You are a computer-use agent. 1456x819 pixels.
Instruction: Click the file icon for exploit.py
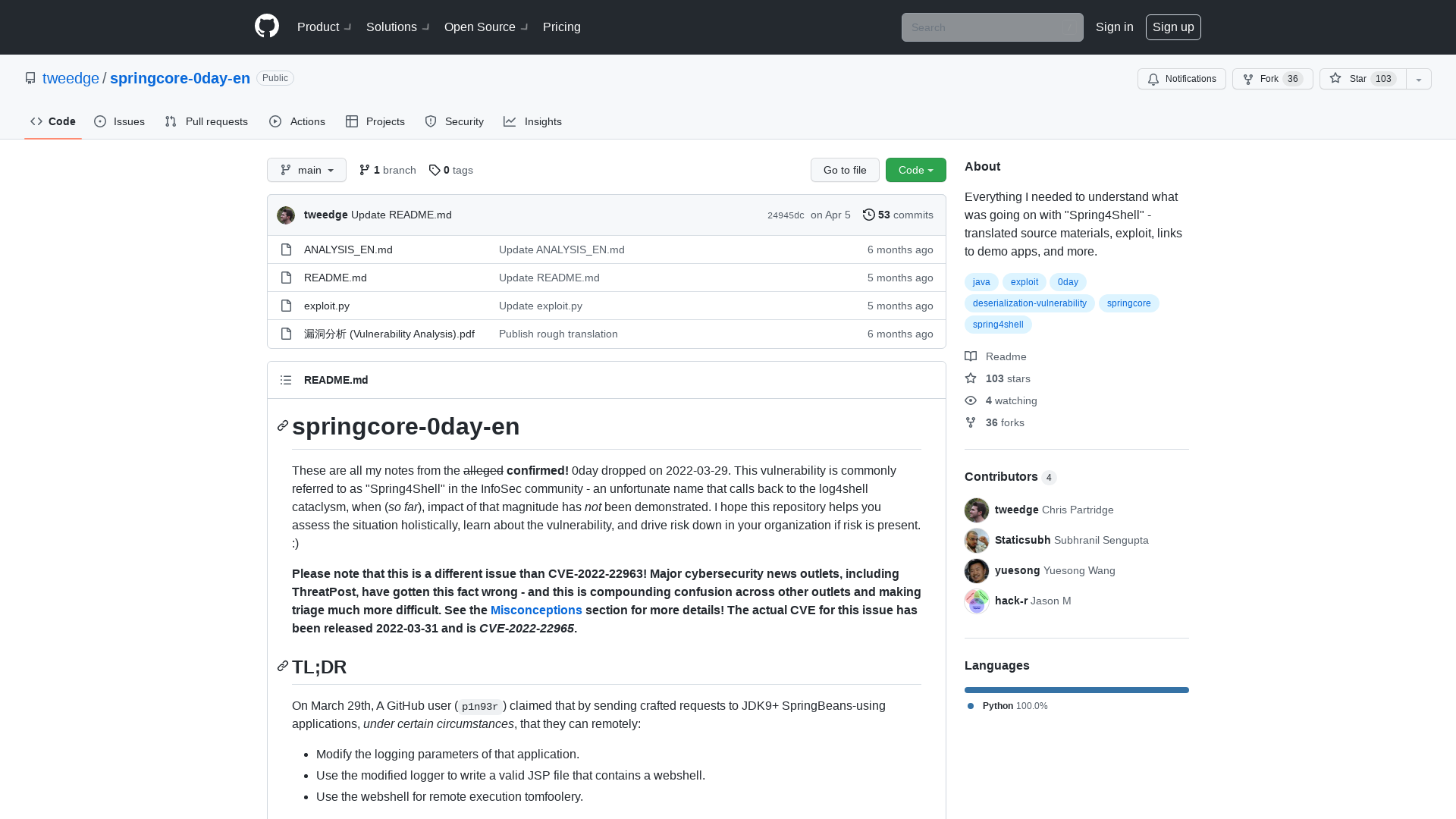click(x=286, y=306)
